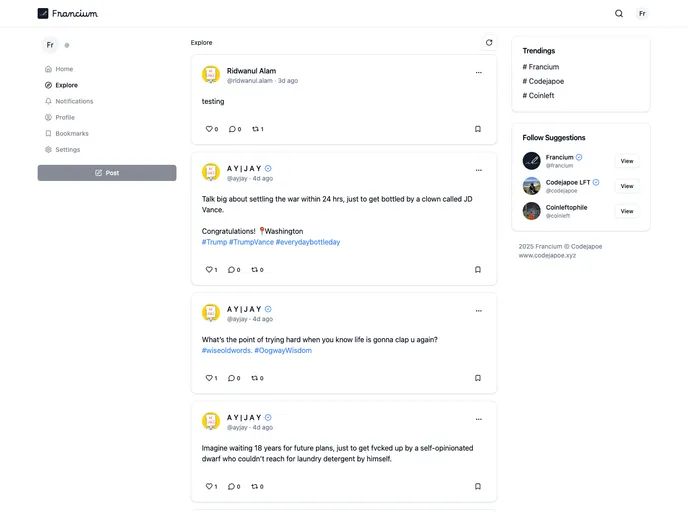Like the OogwayWisdom post

coord(211,378)
